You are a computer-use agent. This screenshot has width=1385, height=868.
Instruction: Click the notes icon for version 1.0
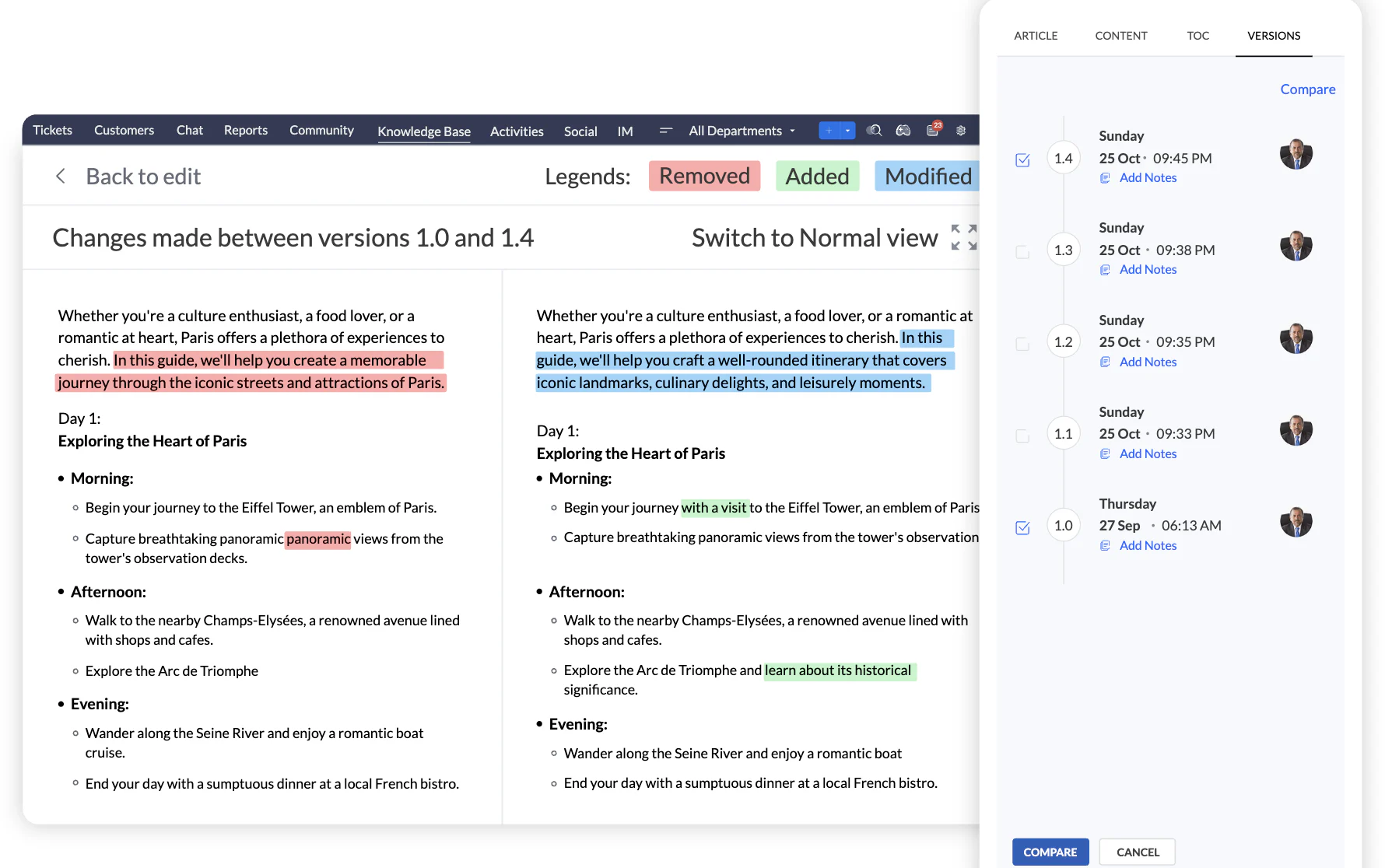[x=1105, y=545]
